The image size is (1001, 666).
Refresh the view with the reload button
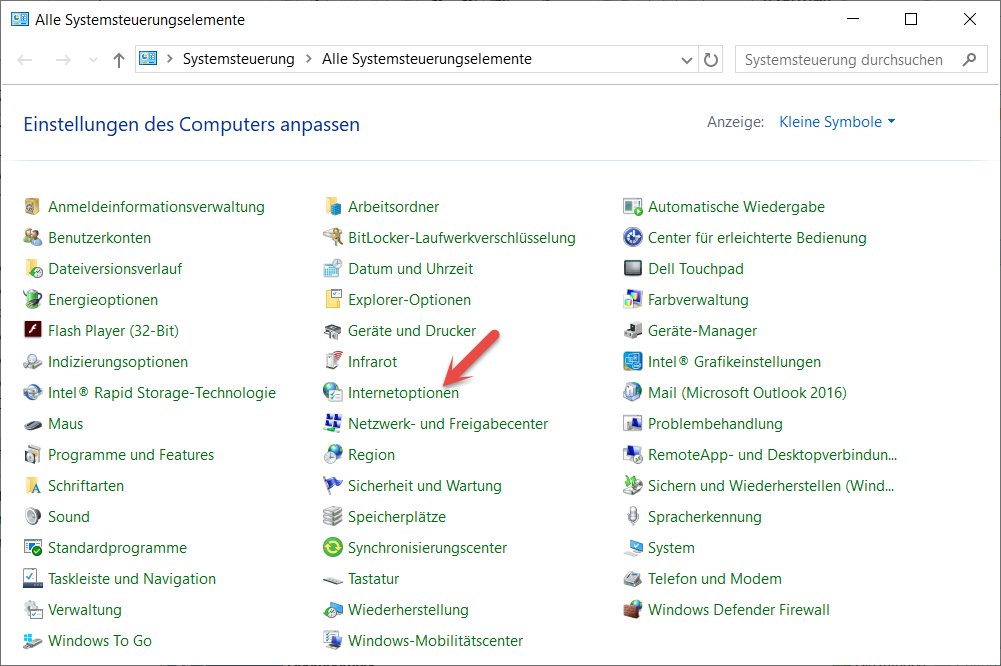pyautogui.click(x=711, y=60)
